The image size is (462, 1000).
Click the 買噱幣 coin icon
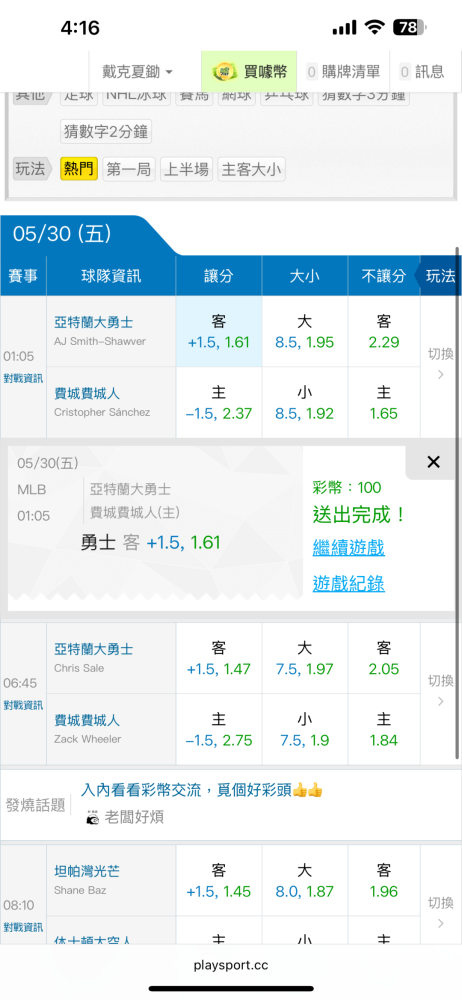tap(225, 72)
